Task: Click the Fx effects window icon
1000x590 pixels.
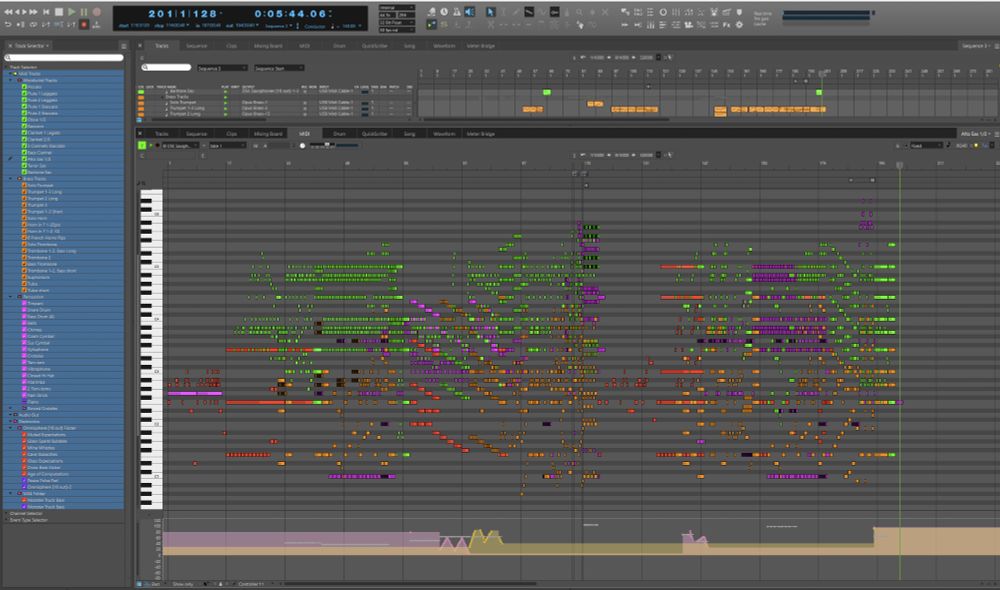Action: (726, 24)
